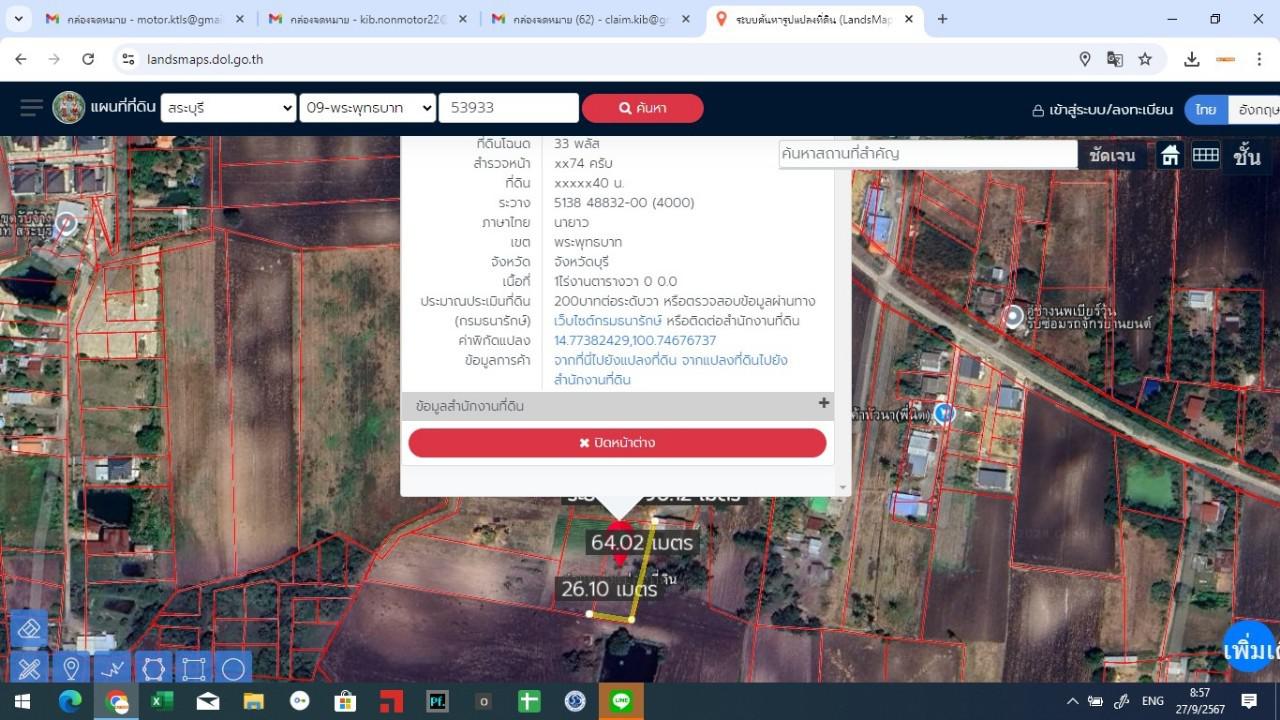Image resolution: width=1280 pixels, height=720 pixels.
Task: Select the eraser tool on the map
Action: pos(30,629)
